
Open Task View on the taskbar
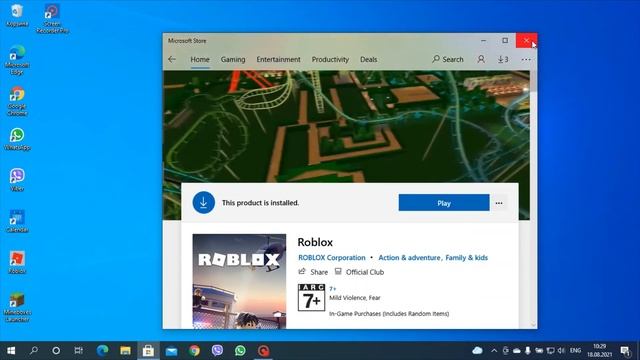point(78,351)
